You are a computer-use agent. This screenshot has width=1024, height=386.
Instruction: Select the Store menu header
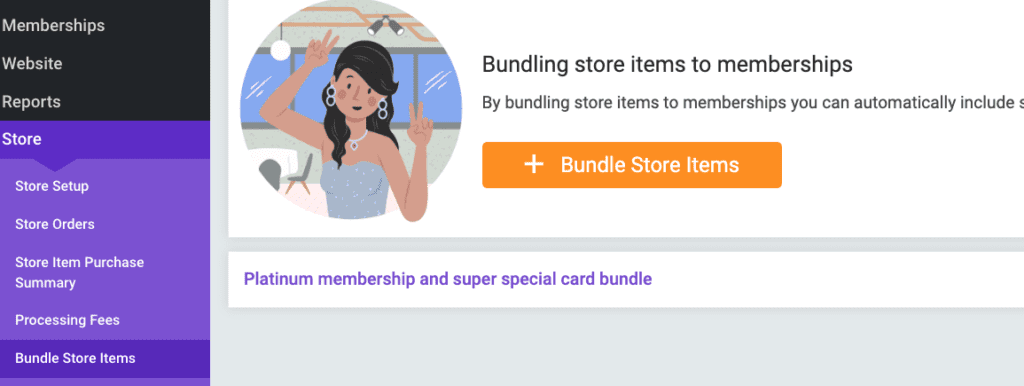pyautogui.click(x=104, y=140)
